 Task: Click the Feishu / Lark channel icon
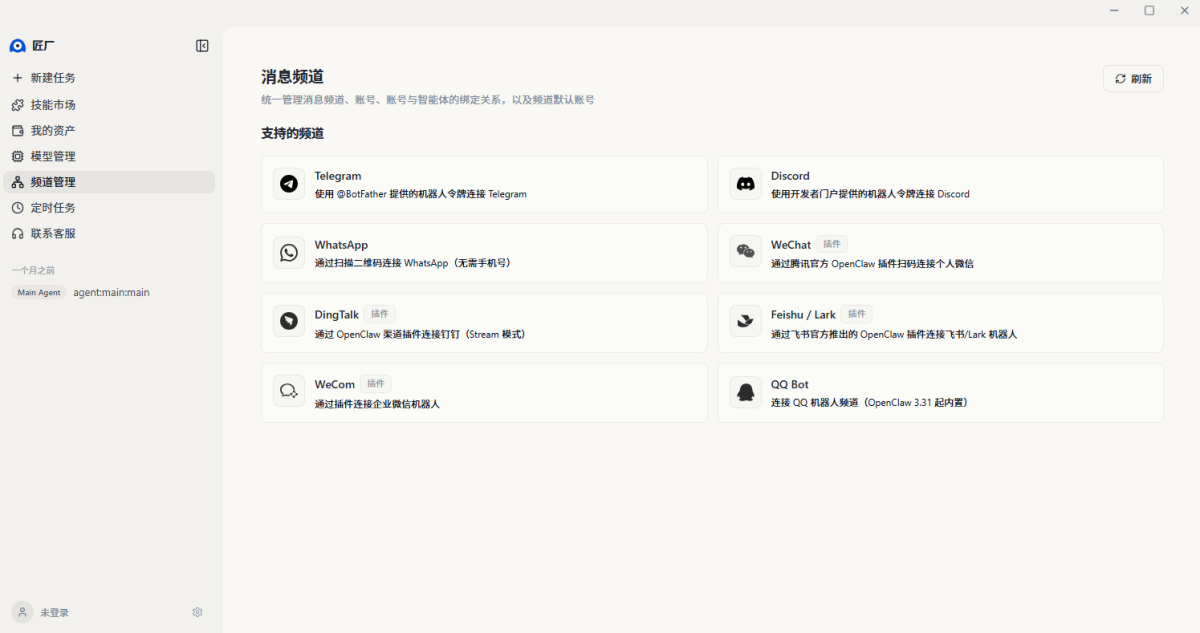[745, 322]
